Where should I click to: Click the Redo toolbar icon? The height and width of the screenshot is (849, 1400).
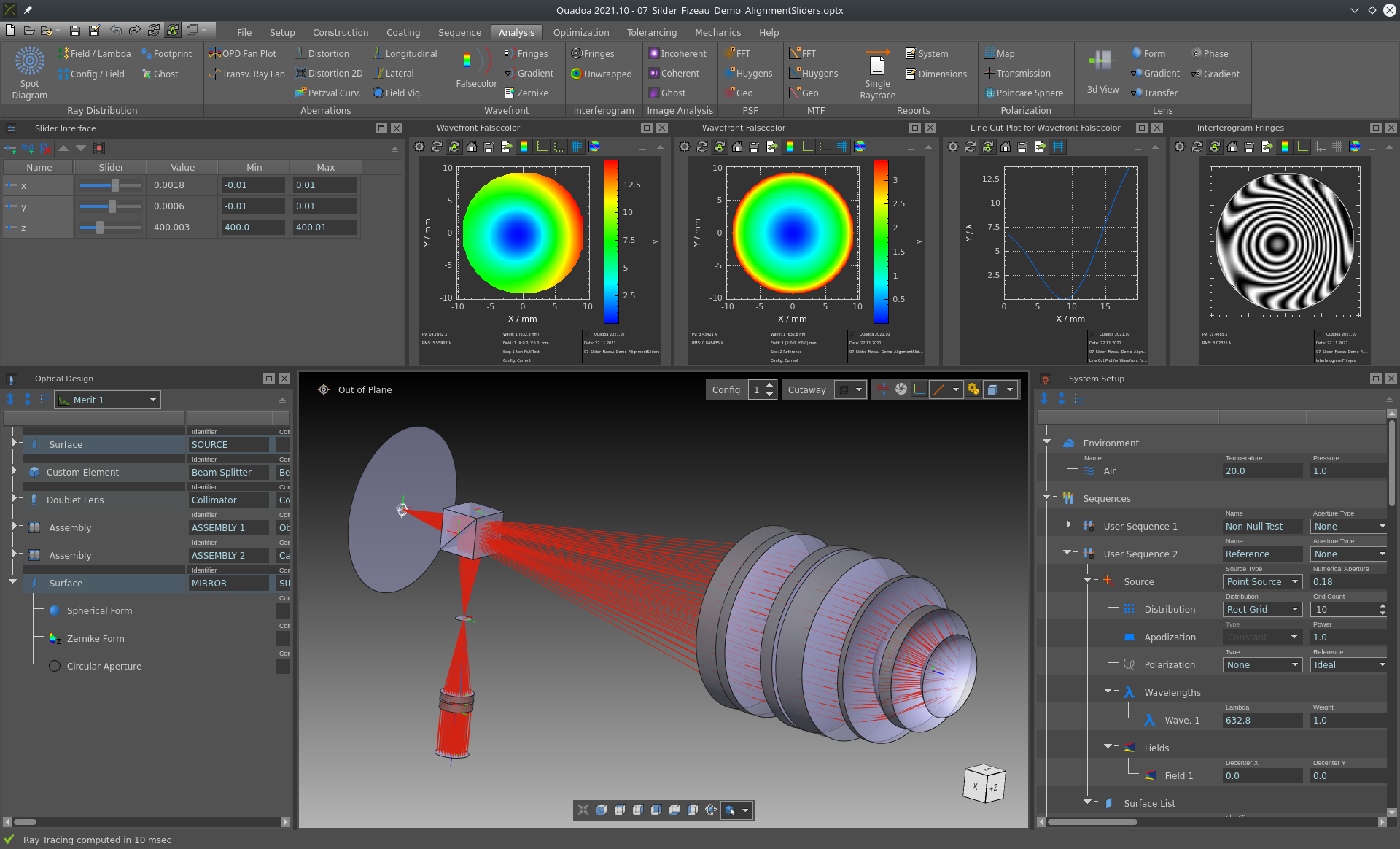coord(135,30)
